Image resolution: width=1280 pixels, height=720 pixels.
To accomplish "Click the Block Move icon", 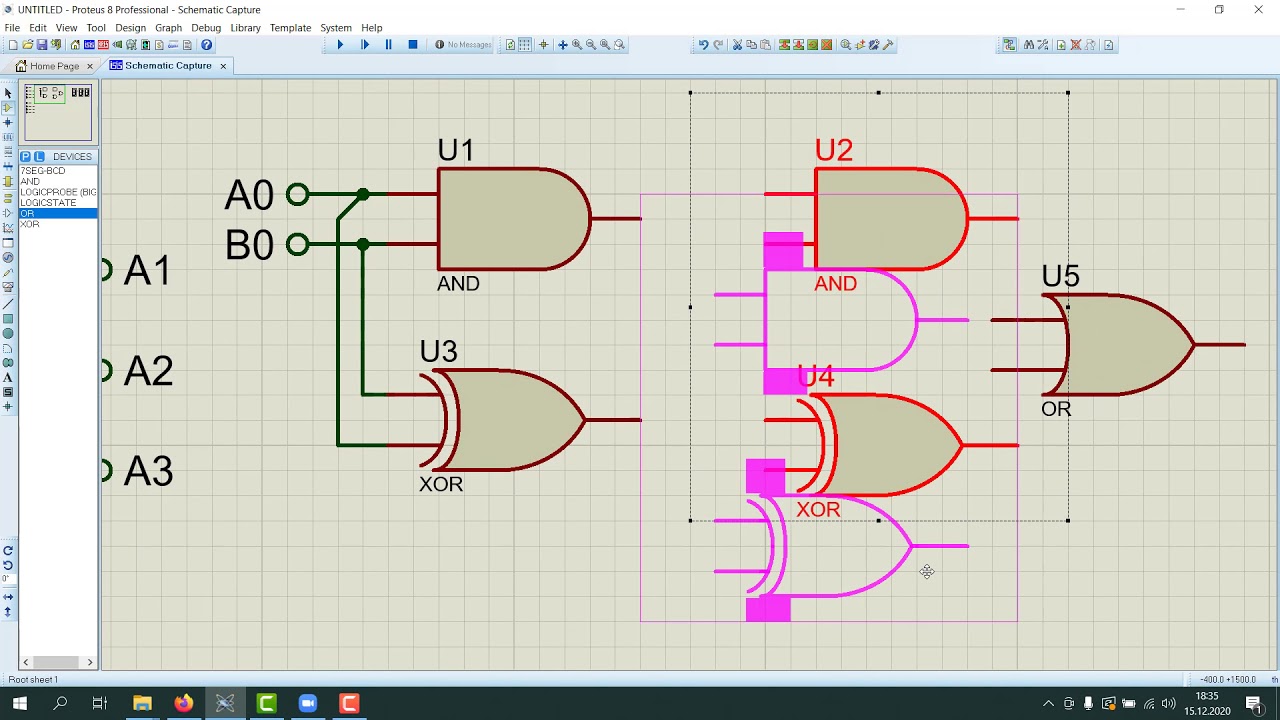I will pyautogui.click(x=798, y=45).
